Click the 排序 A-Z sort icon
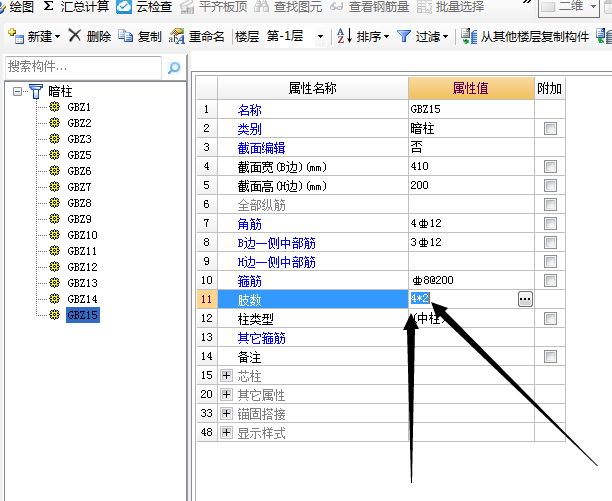 pos(345,36)
